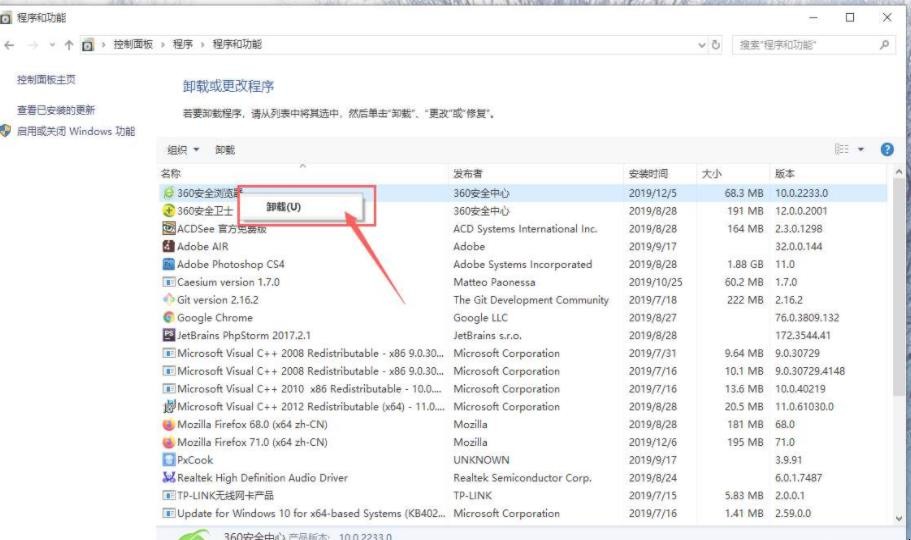Click the scrollbar up arrow
This screenshot has width=911, height=540.
[899, 172]
